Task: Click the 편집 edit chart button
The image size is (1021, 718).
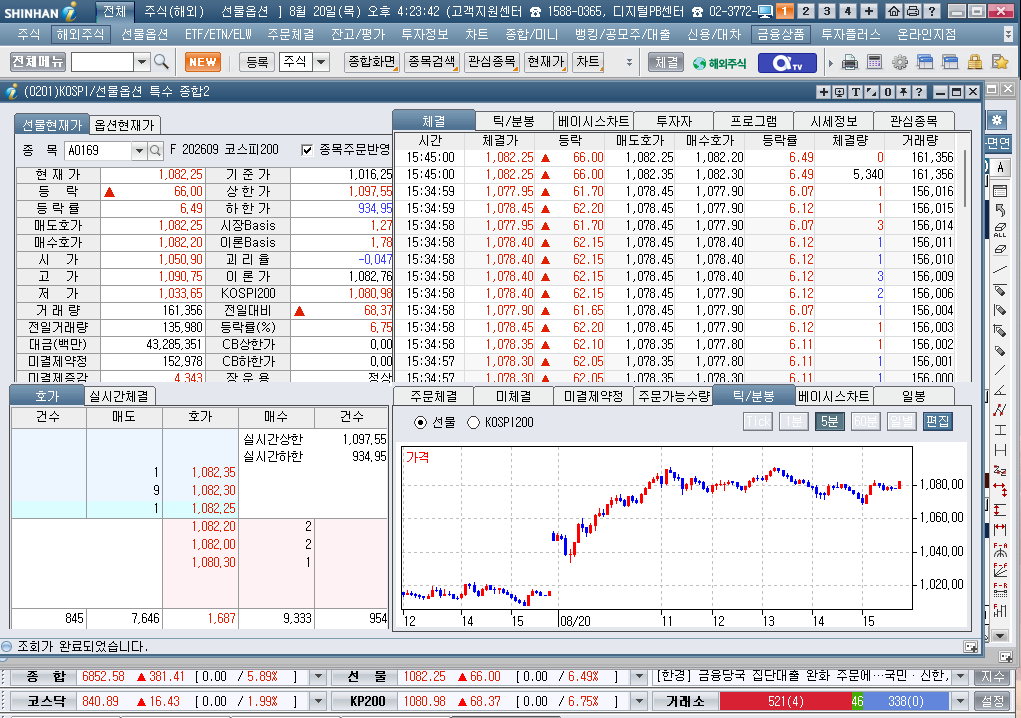Action: click(x=937, y=422)
